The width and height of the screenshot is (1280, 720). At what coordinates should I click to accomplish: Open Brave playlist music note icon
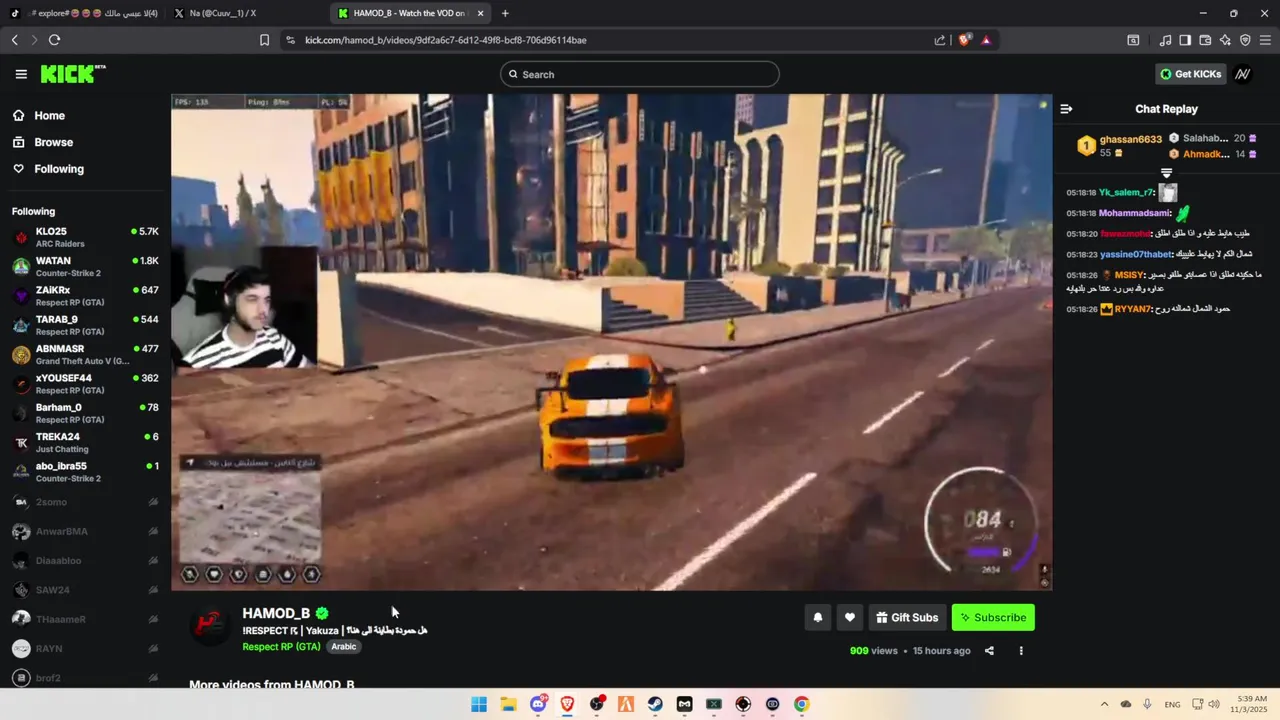[1165, 40]
